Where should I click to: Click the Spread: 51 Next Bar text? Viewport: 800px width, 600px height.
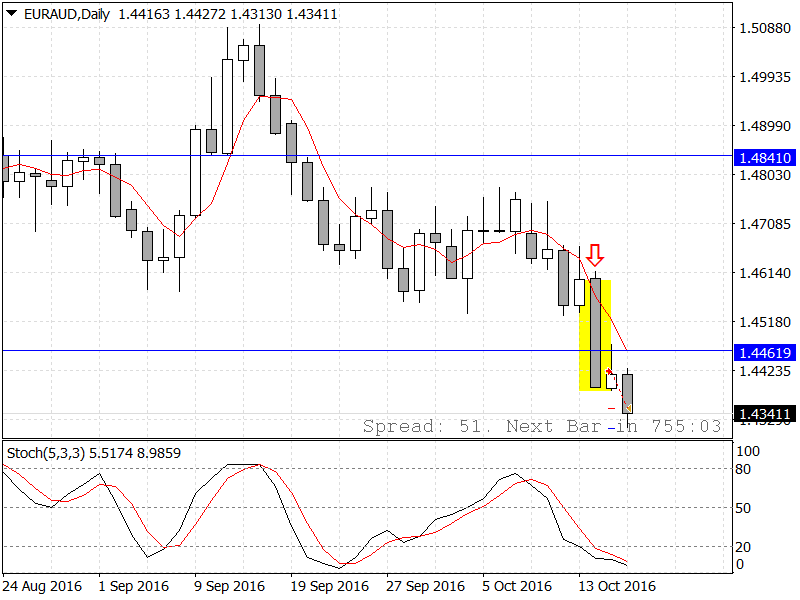(x=542, y=426)
